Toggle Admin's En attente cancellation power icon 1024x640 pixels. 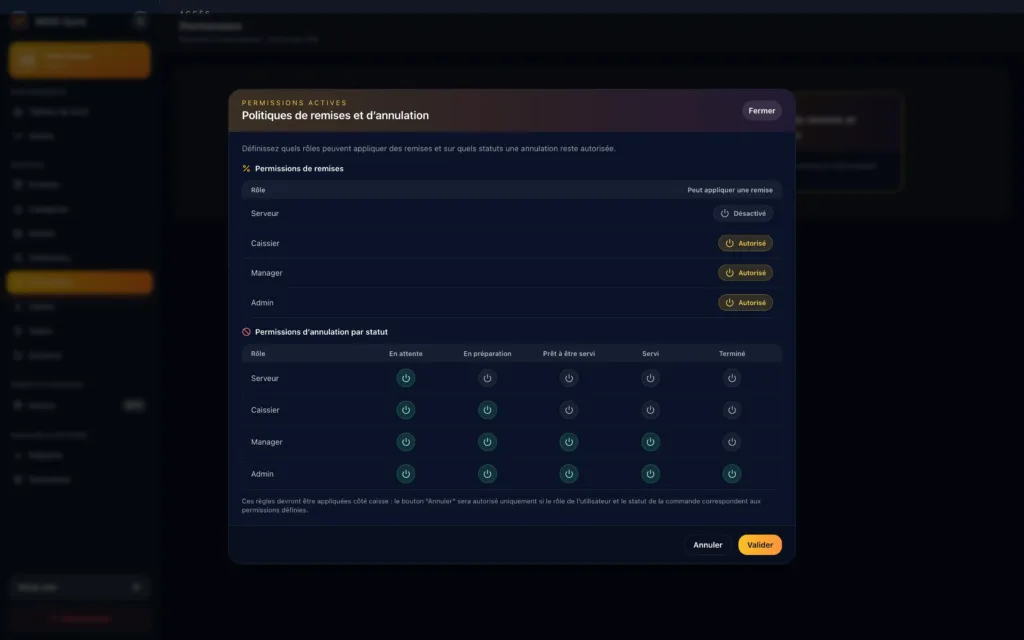405,474
